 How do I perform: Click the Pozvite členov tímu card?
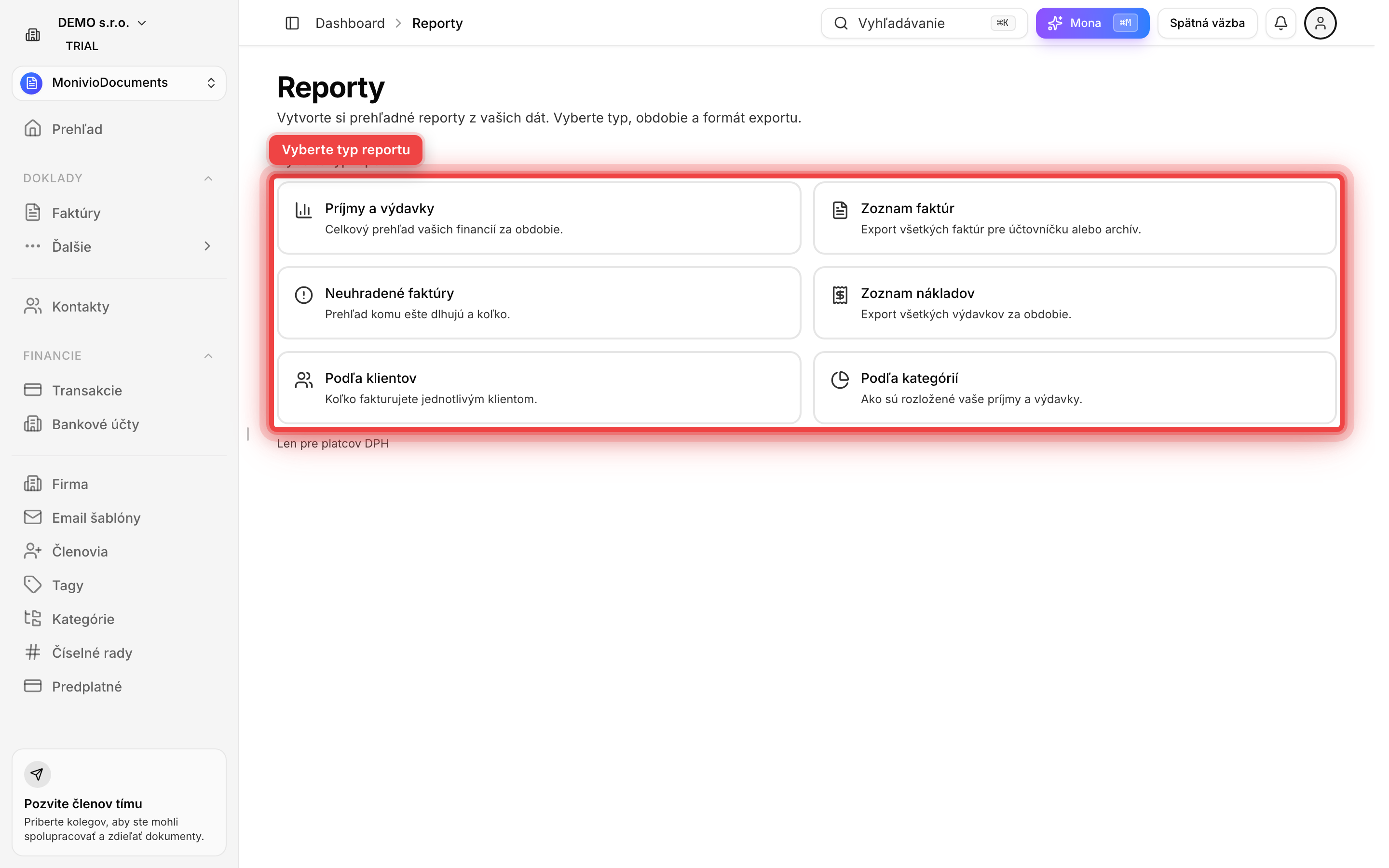click(119, 802)
